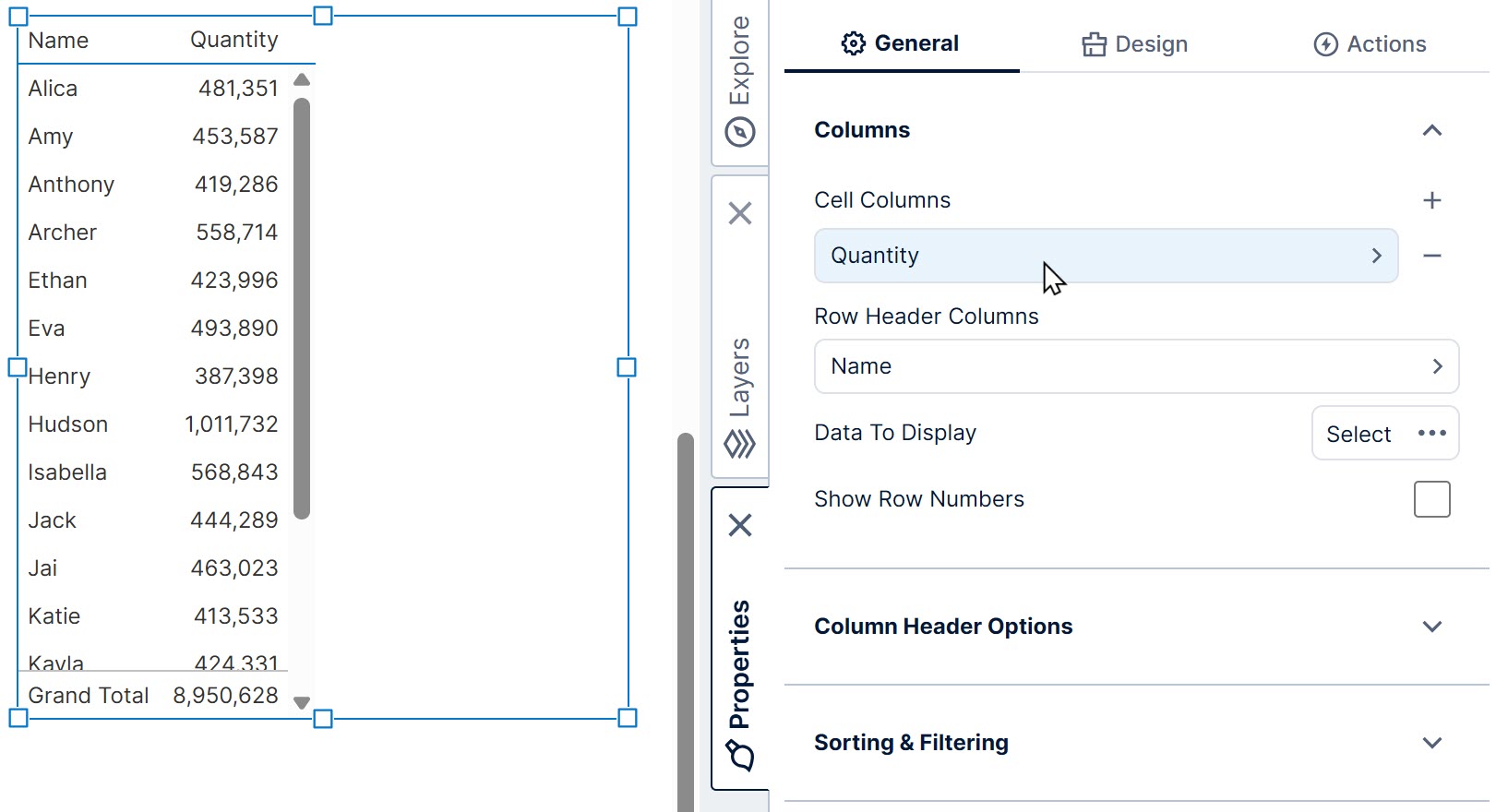Click the Select button for Data To Display

click(1358, 434)
